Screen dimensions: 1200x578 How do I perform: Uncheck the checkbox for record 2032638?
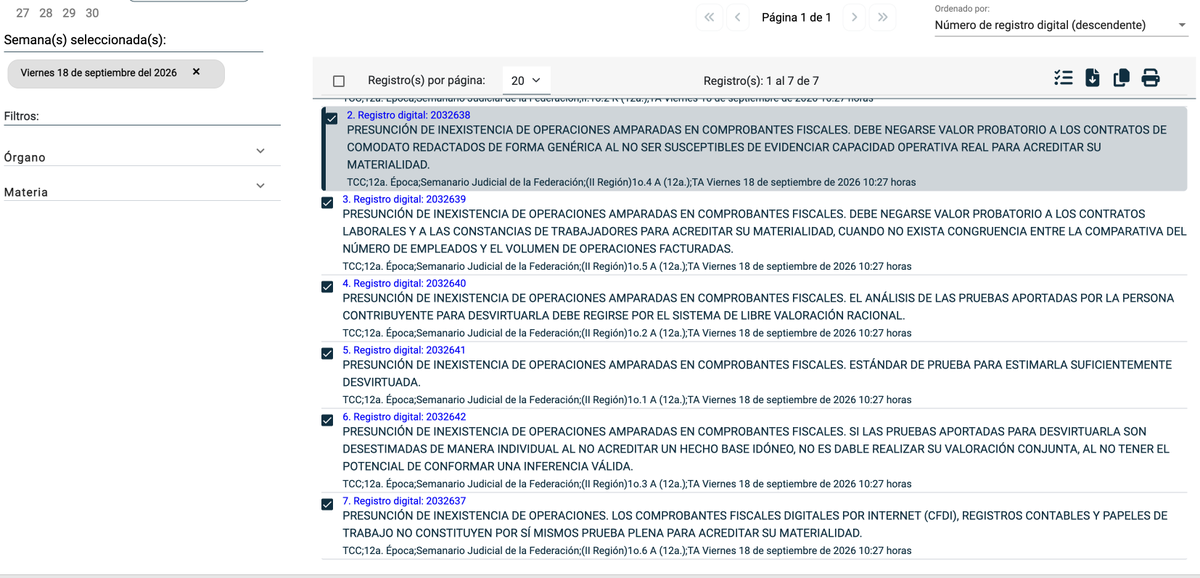(x=331, y=119)
